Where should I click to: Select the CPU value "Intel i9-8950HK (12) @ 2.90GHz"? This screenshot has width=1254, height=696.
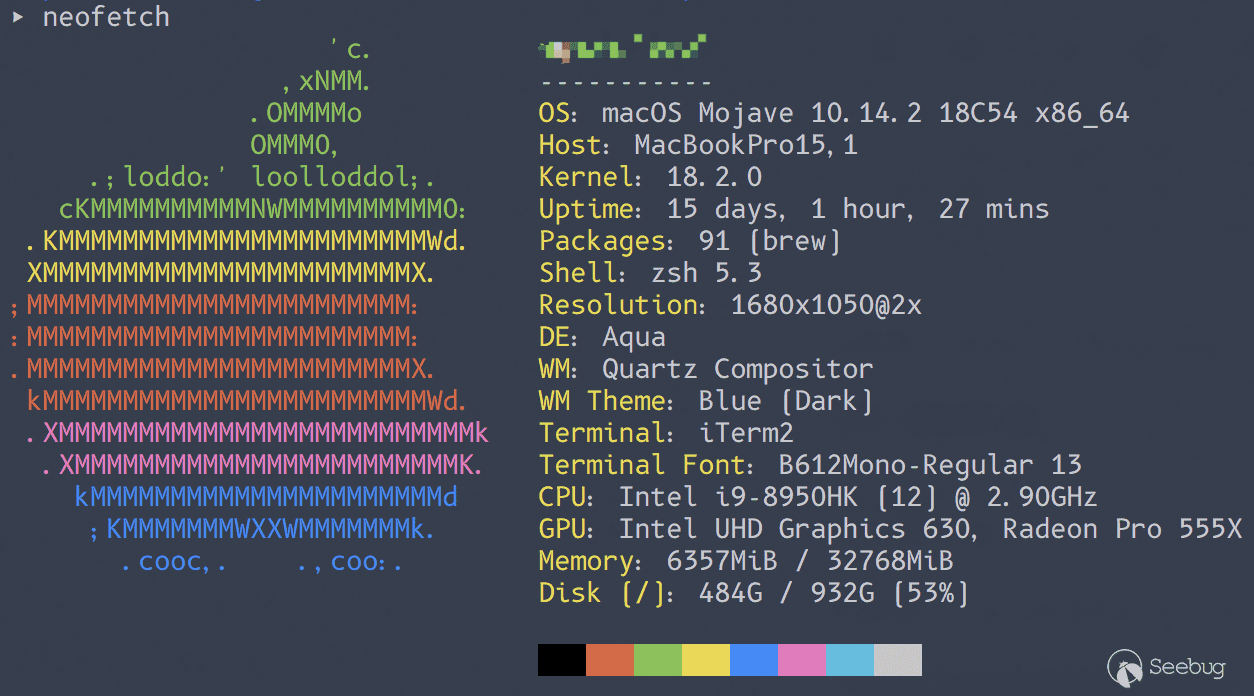coord(858,497)
